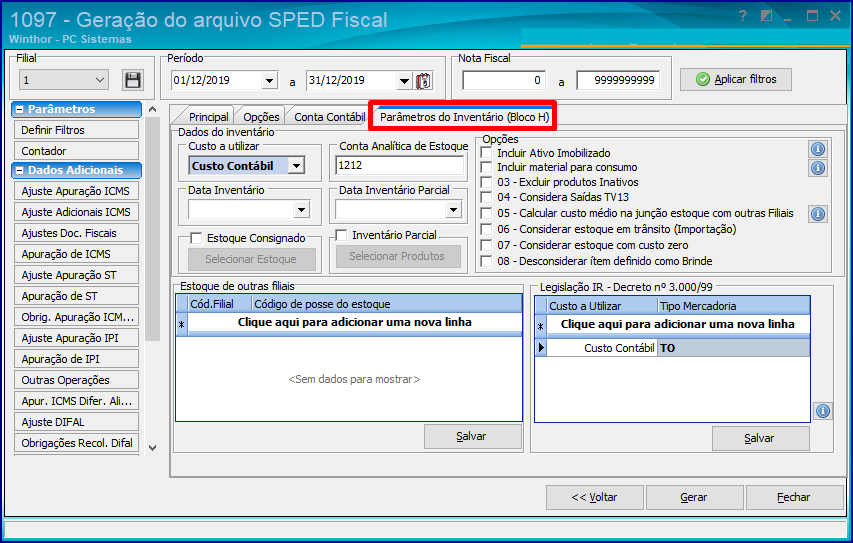The height and width of the screenshot is (543, 853).
Task: Open Apuração de IPI
Action: pyautogui.click(x=76, y=359)
